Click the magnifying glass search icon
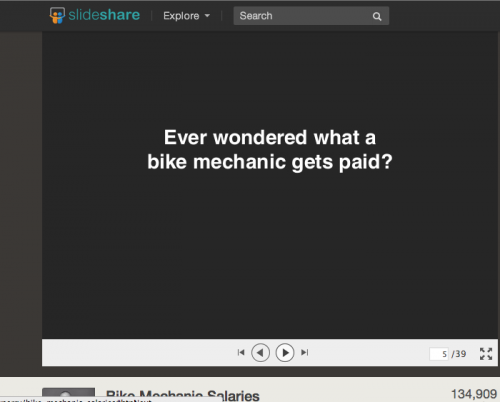Image resolution: width=500 pixels, height=402 pixels. pos(377,16)
